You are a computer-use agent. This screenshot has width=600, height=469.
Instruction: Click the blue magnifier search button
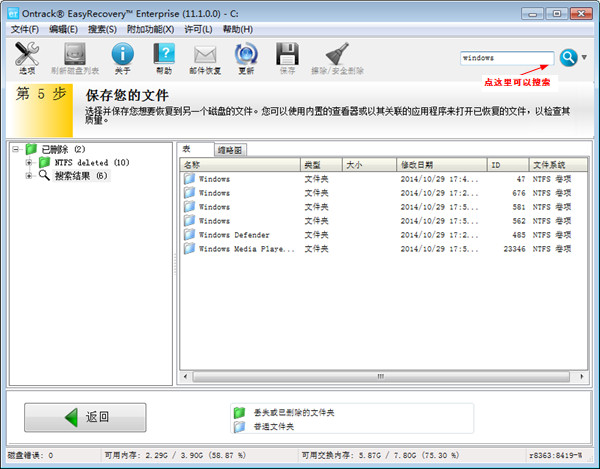[x=569, y=58]
